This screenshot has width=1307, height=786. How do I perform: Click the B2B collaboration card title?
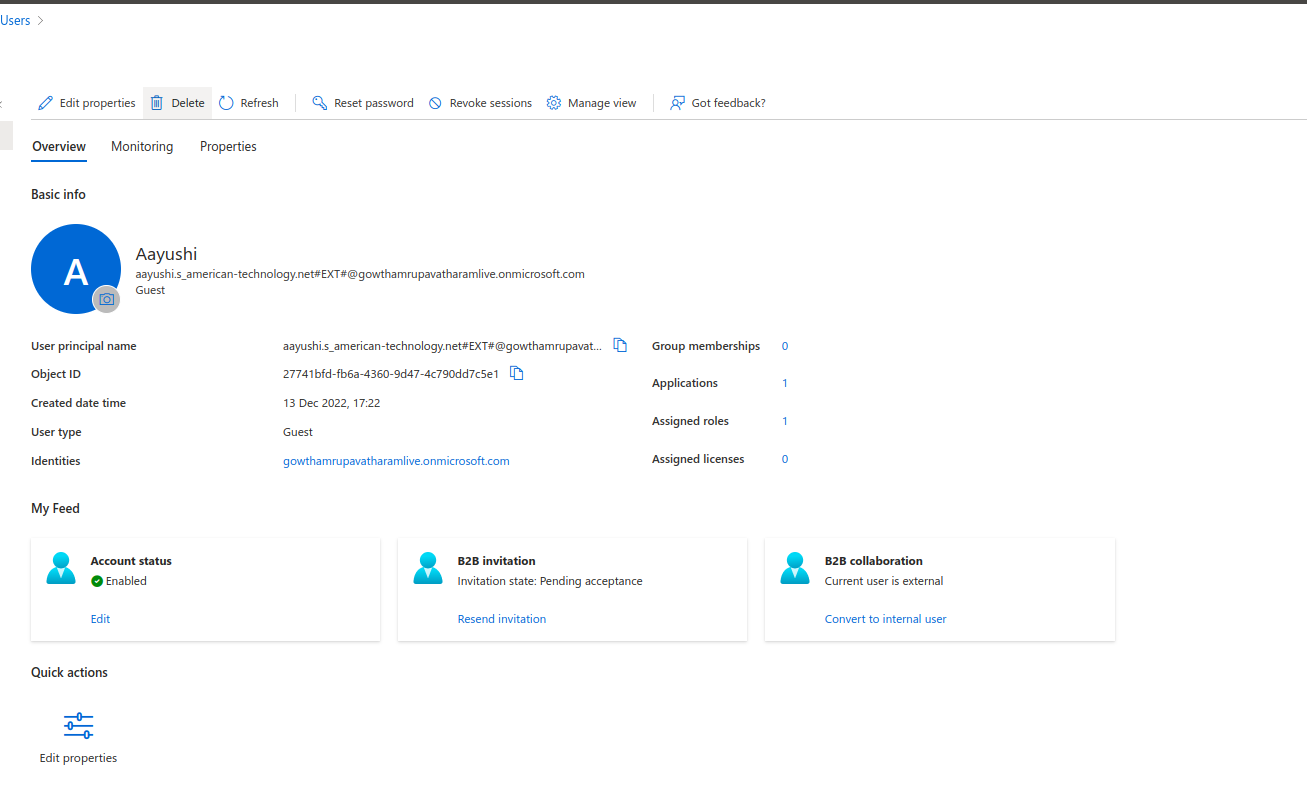pos(873,561)
